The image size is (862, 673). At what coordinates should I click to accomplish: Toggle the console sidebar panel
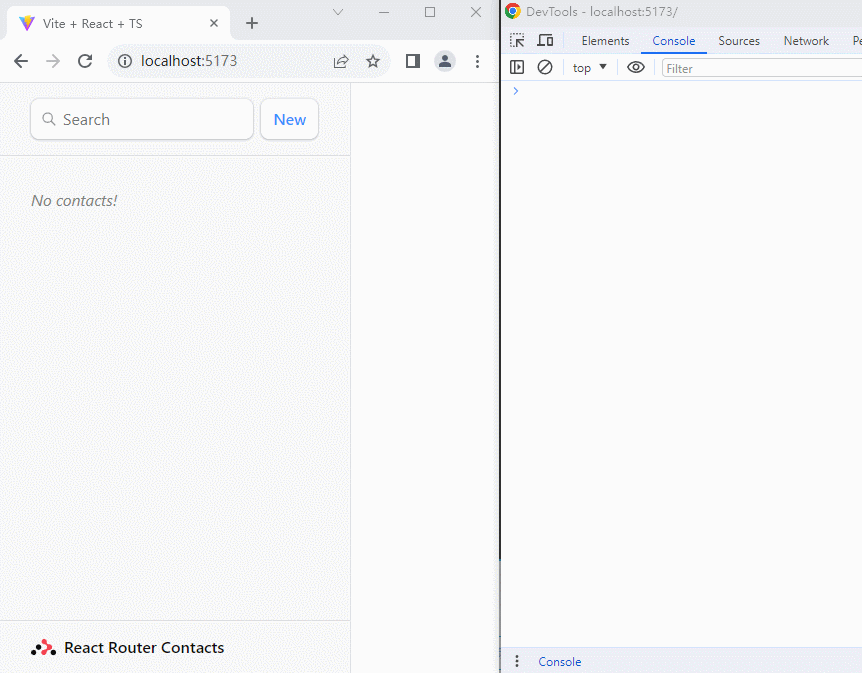point(517,68)
